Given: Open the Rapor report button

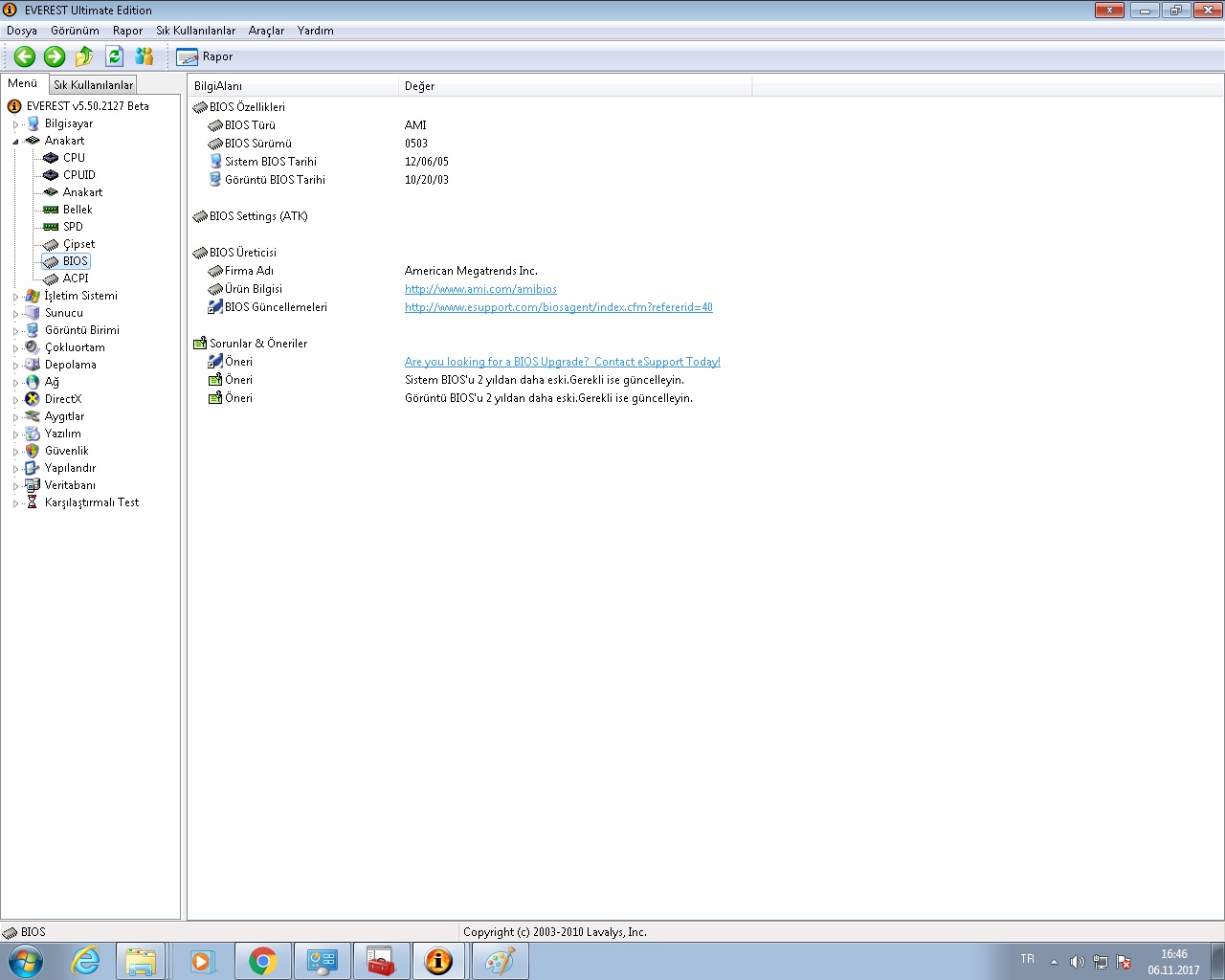Looking at the screenshot, I should coord(205,56).
